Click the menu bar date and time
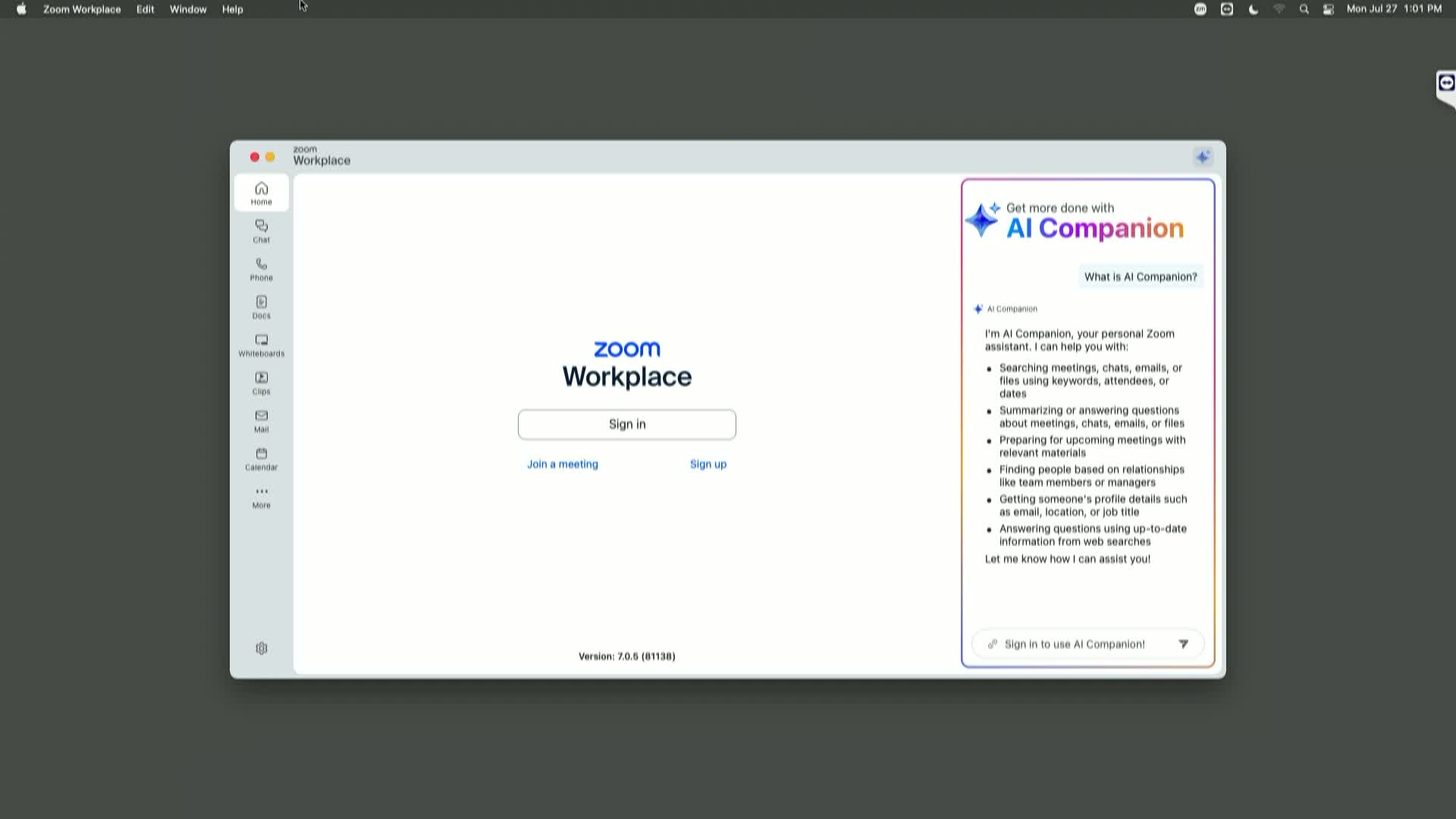1456x819 pixels. 1394,9
